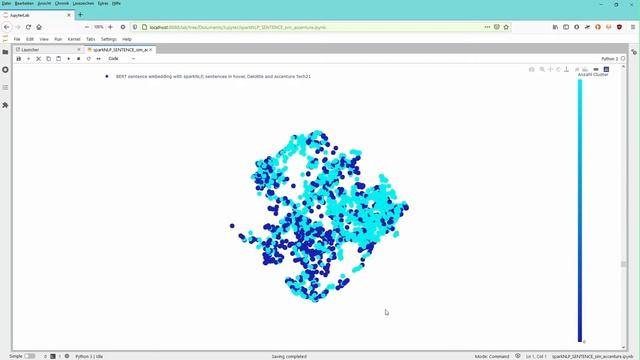Viewport: 640px width, 360px height.
Task: Click Saving completed status text
Action: pyautogui.click(x=289, y=356)
